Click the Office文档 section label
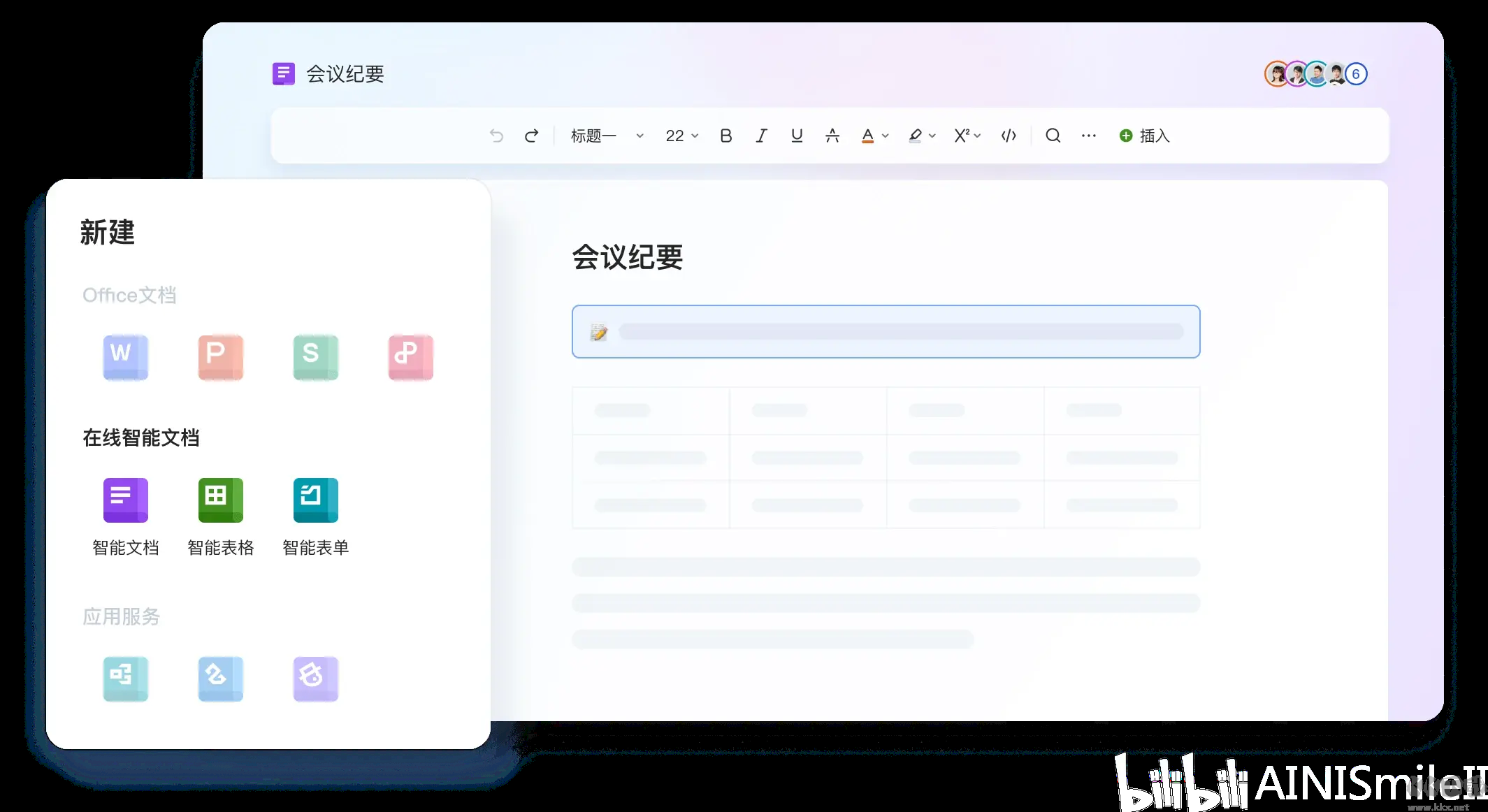Image resolution: width=1488 pixels, height=812 pixels. 129,295
